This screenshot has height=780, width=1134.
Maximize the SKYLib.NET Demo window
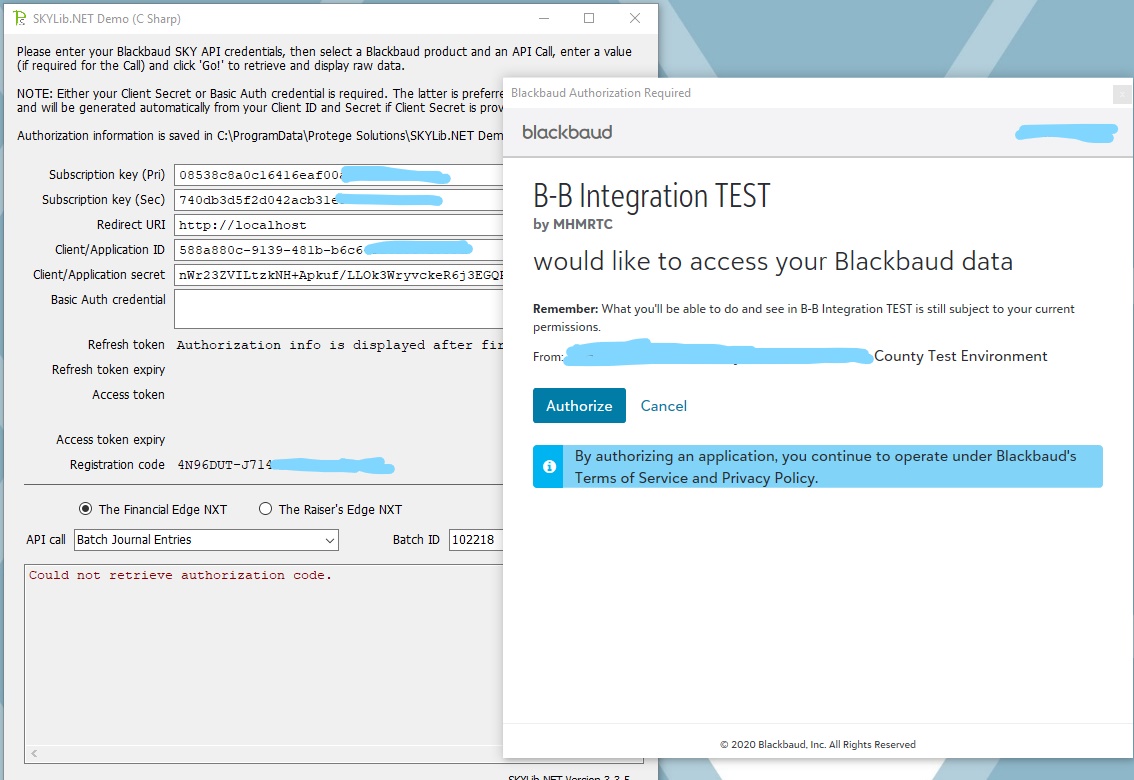click(x=589, y=18)
